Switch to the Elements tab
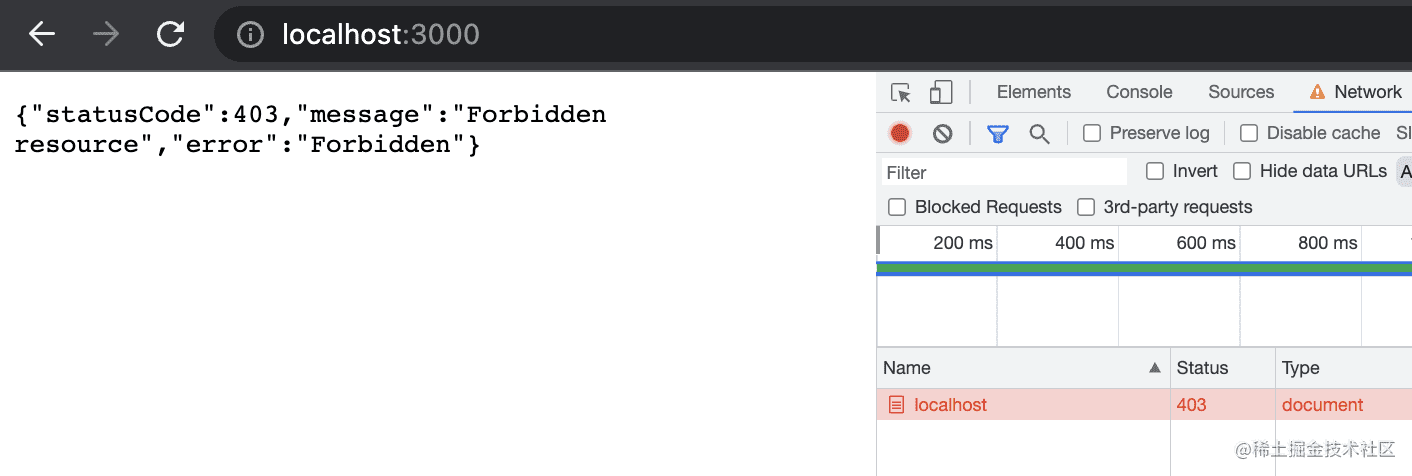Image resolution: width=1412 pixels, height=476 pixels. 1033,92
